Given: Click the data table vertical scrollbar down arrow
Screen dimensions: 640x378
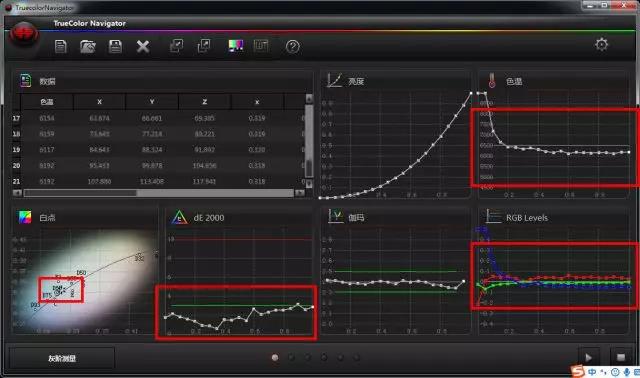Looking at the screenshot, I should pyautogui.click(x=309, y=183).
